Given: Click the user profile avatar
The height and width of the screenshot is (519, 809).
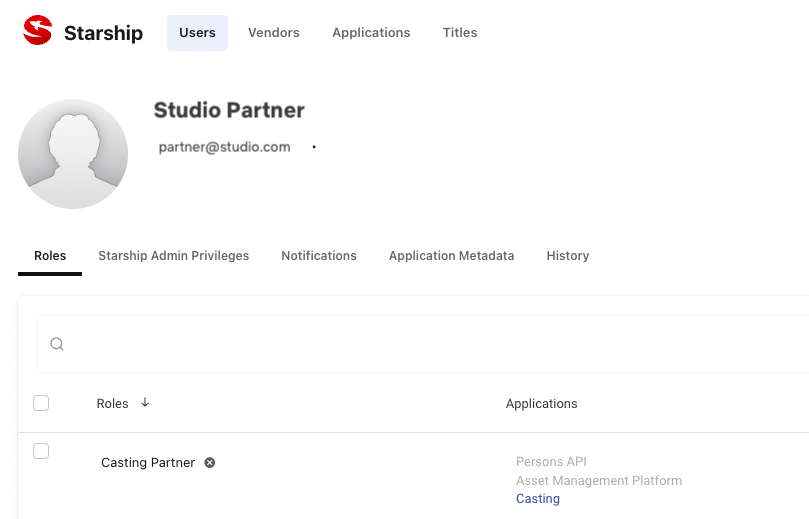Looking at the screenshot, I should coord(73,154).
